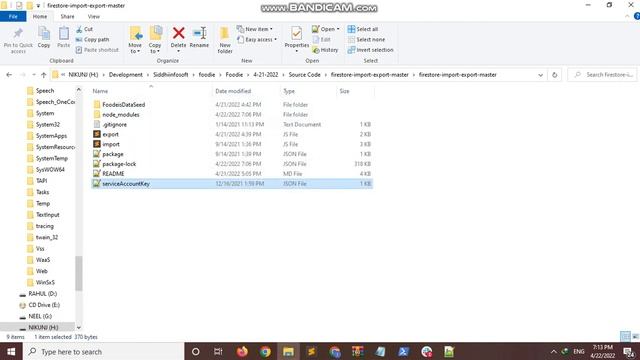Select RAHUL (D:) drive in navigation pane
The image size is (640, 360).
tap(42, 294)
